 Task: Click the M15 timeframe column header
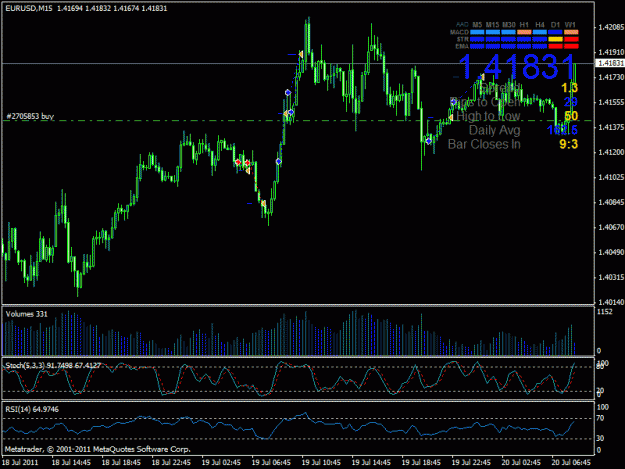[493, 25]
